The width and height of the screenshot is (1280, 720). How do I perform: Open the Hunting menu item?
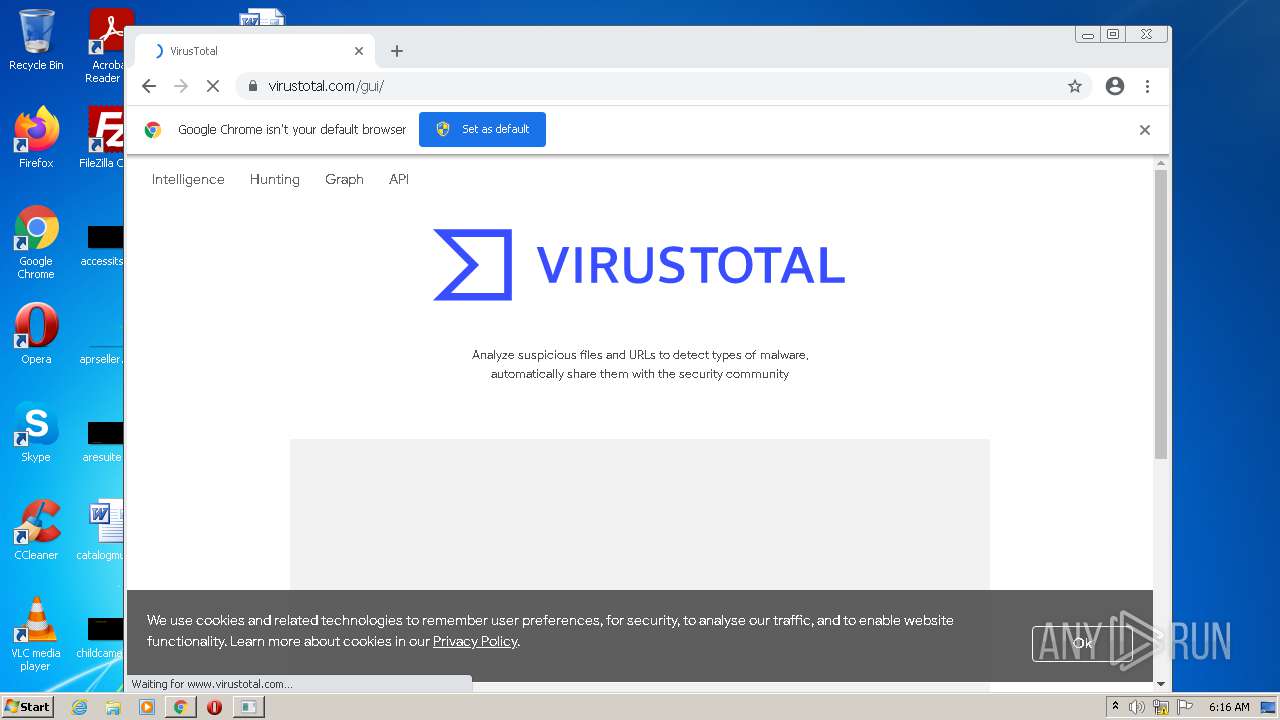(x=275, y=179)
